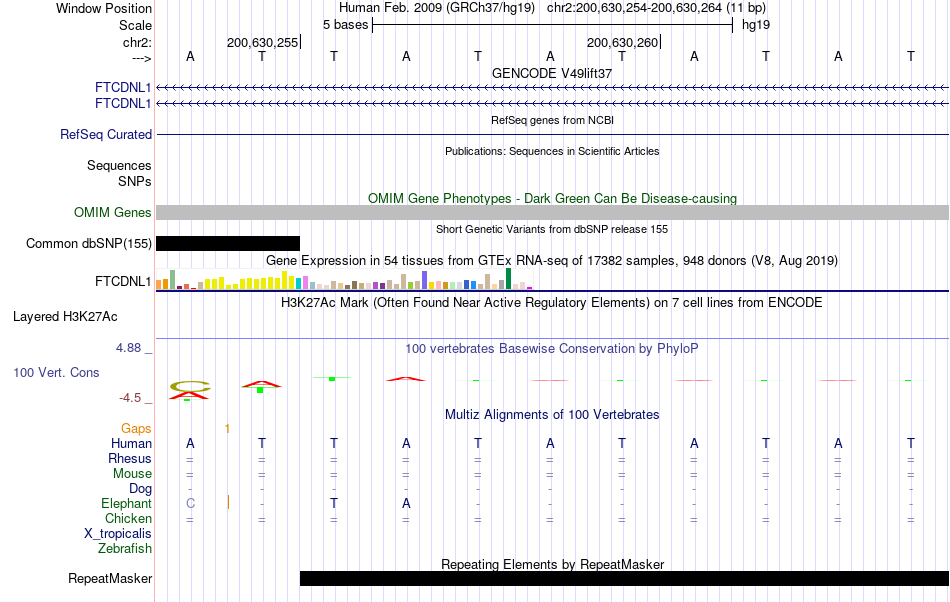Click the chr2: ruler label

[137, 42]
